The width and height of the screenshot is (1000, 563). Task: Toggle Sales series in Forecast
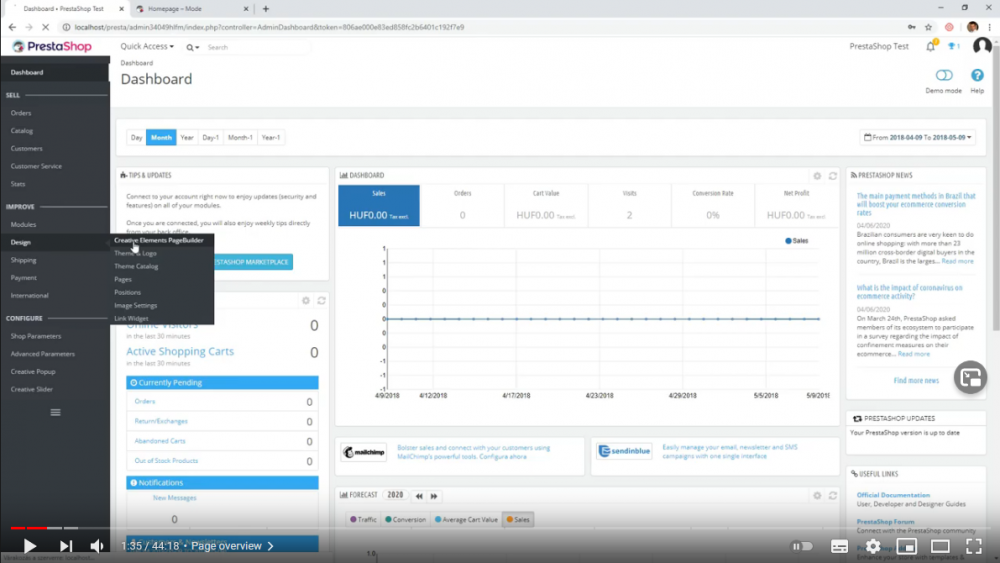coord(518,520)
